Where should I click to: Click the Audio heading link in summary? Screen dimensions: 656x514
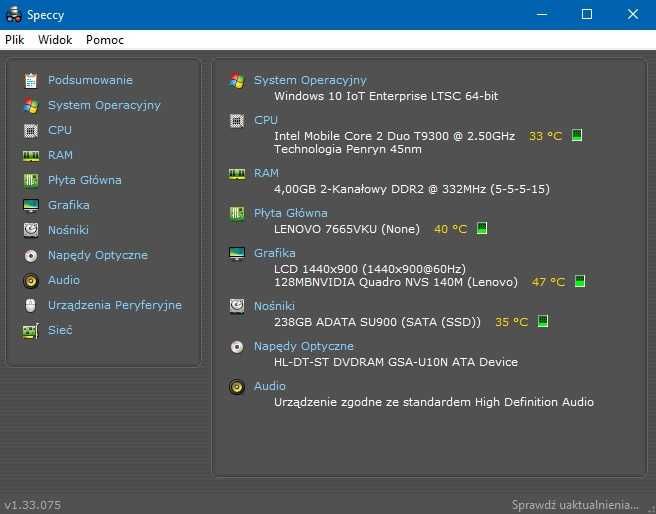tap(269, 386)
